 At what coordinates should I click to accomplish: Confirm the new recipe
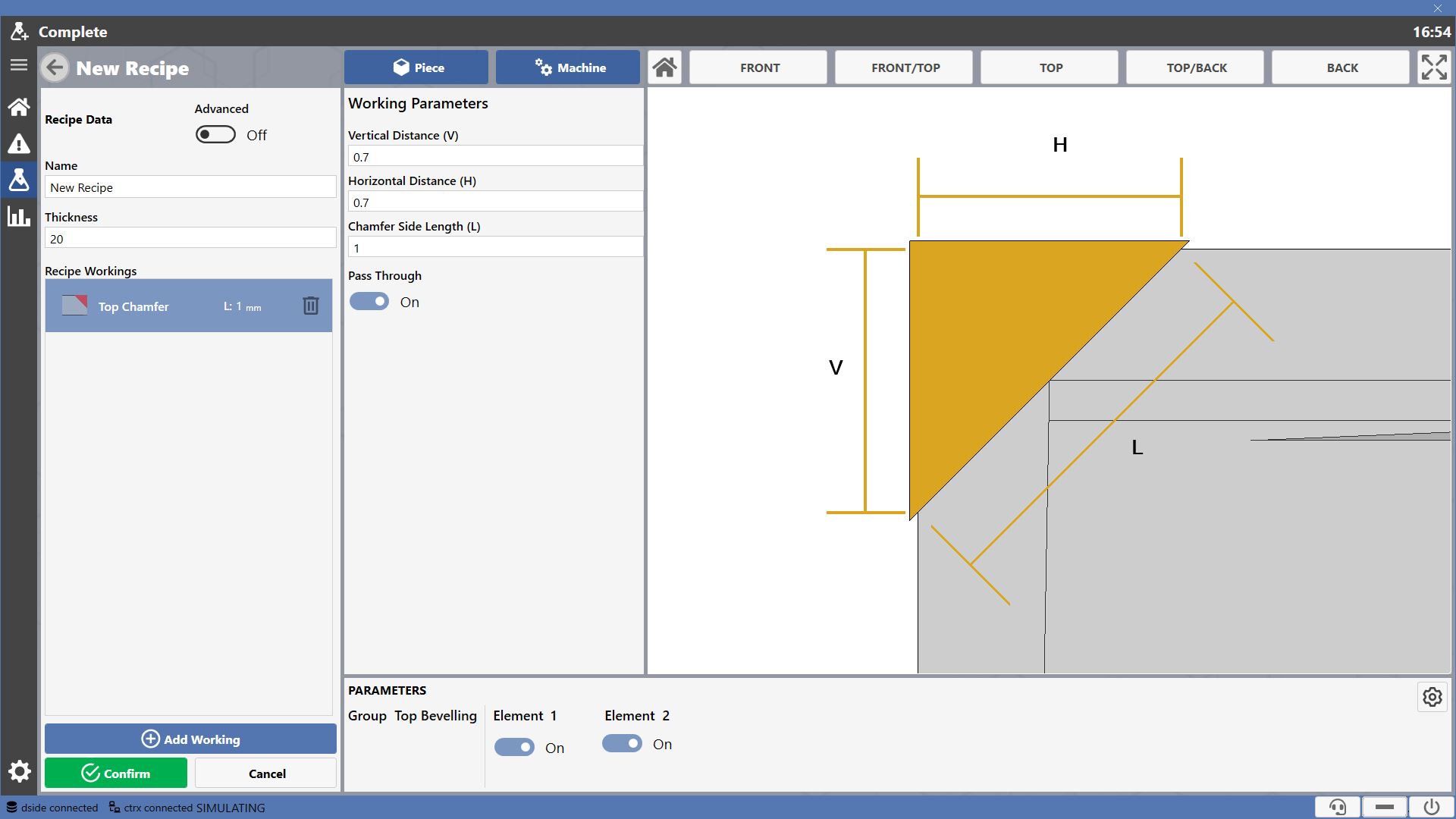click(x=116, y=773)
